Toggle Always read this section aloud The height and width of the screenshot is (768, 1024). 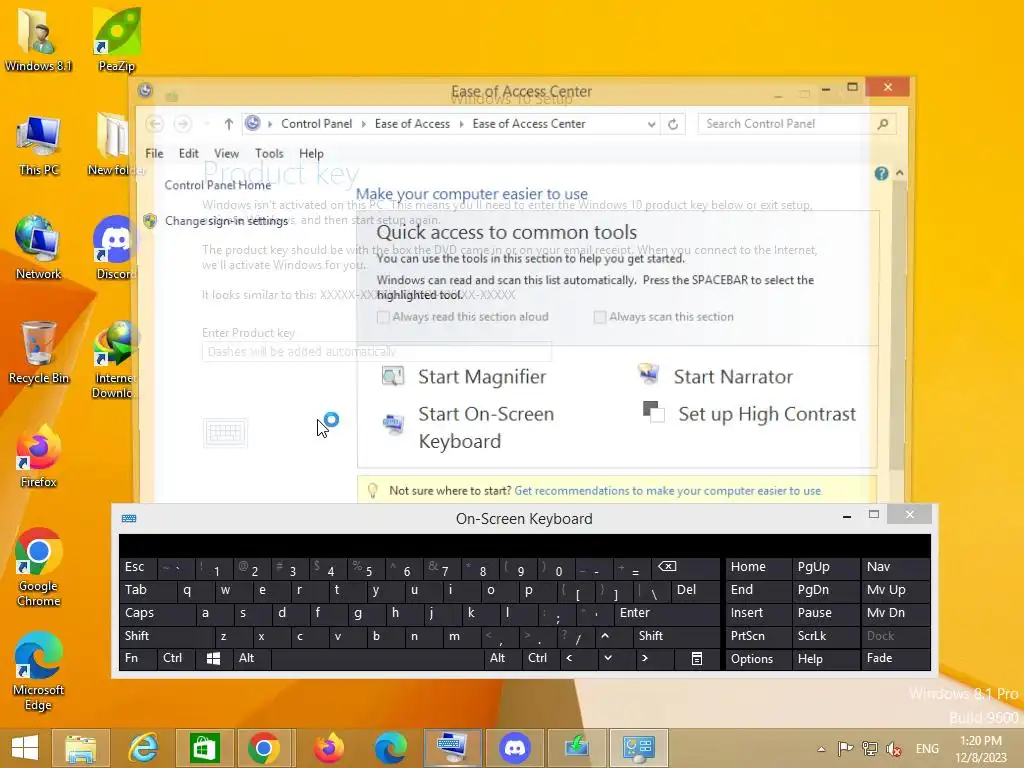pos(462,317)
